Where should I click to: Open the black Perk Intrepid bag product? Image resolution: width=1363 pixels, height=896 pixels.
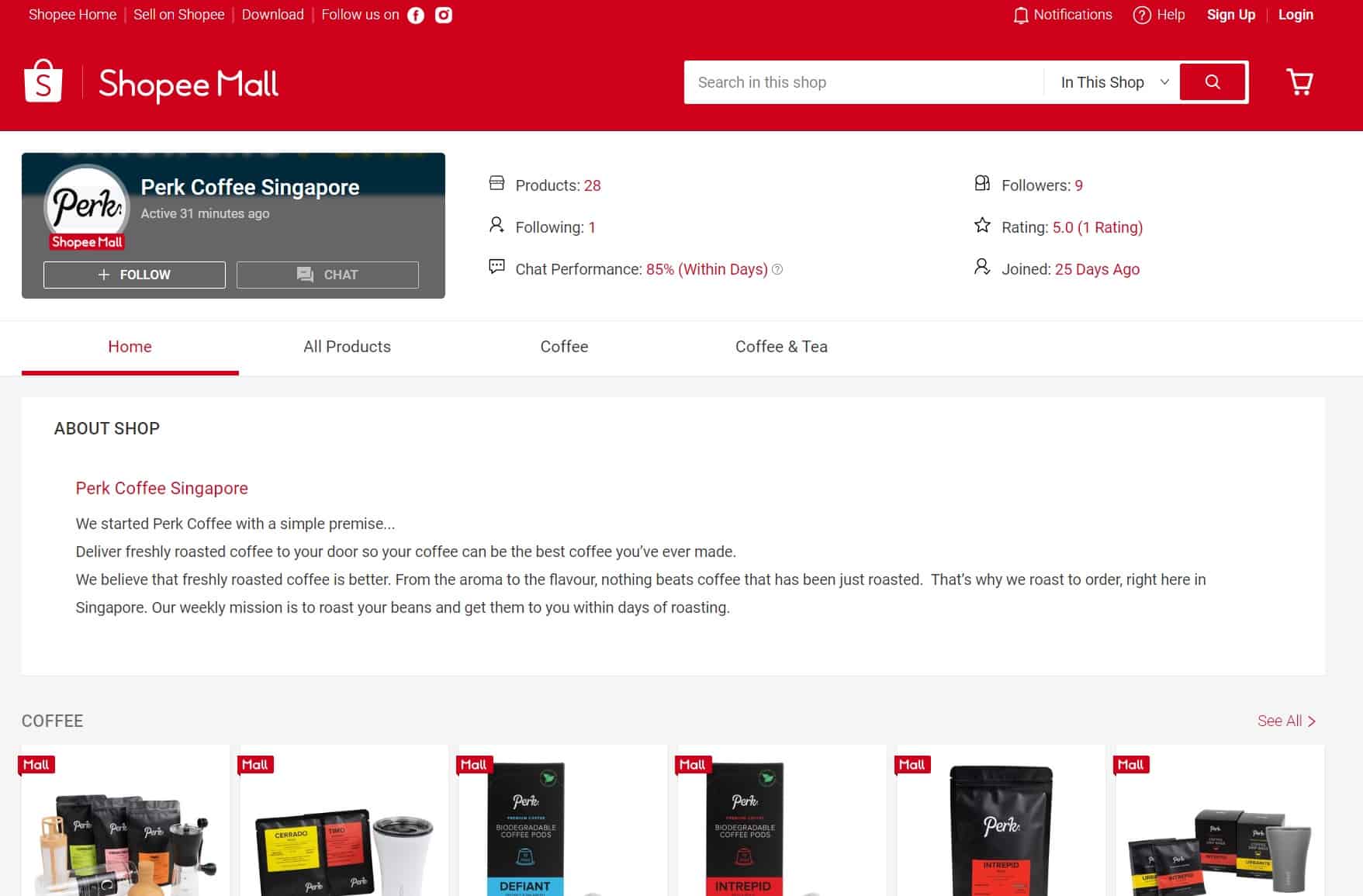(1001, 821)
